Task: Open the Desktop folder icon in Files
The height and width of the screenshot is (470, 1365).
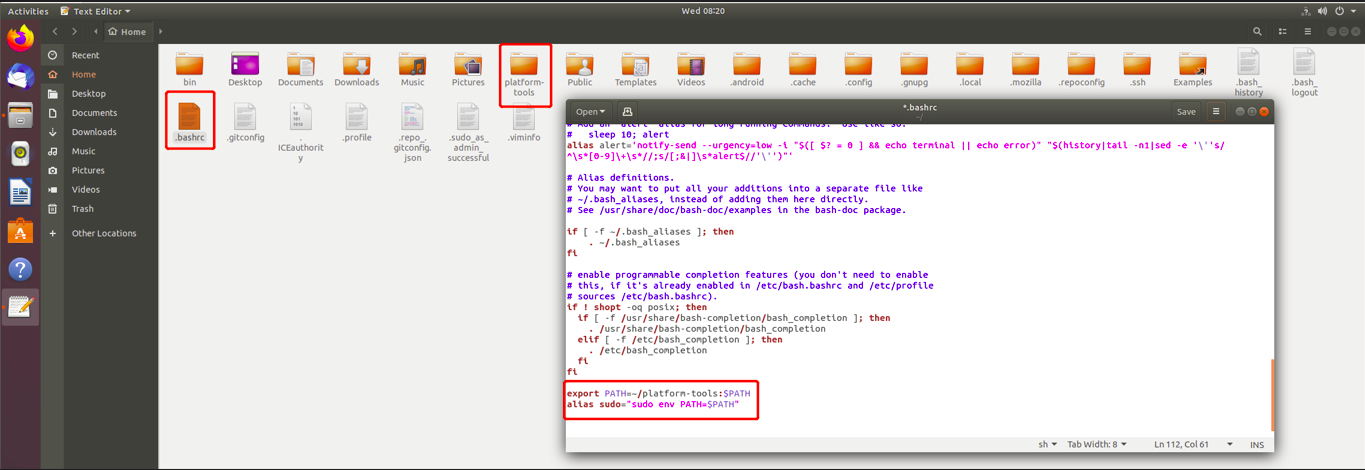Action: [x=245, y=69]
